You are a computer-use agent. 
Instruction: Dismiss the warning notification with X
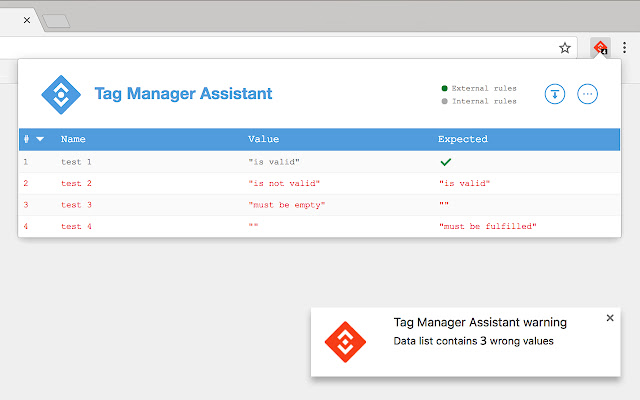(610, 318)
